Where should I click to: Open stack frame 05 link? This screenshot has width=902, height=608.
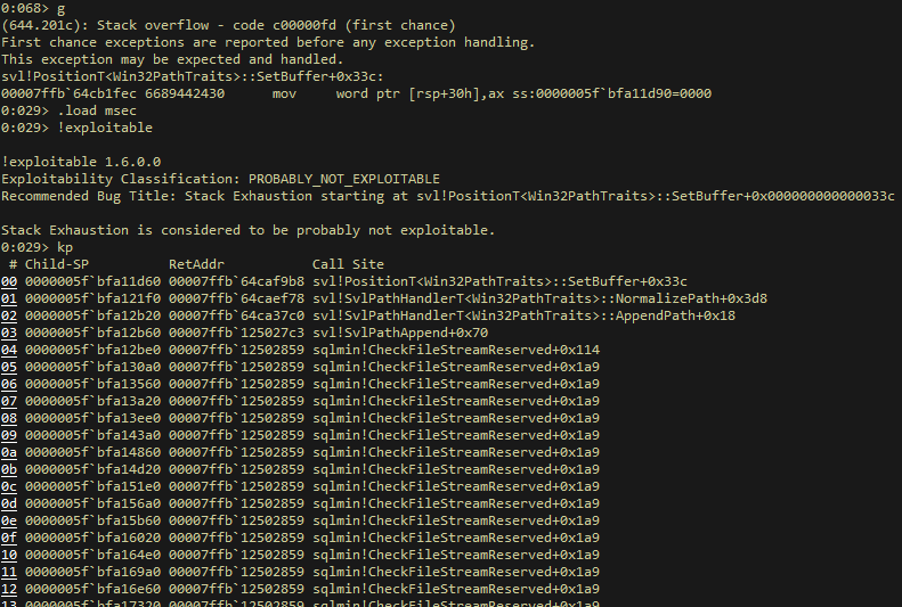coord(9,367)
